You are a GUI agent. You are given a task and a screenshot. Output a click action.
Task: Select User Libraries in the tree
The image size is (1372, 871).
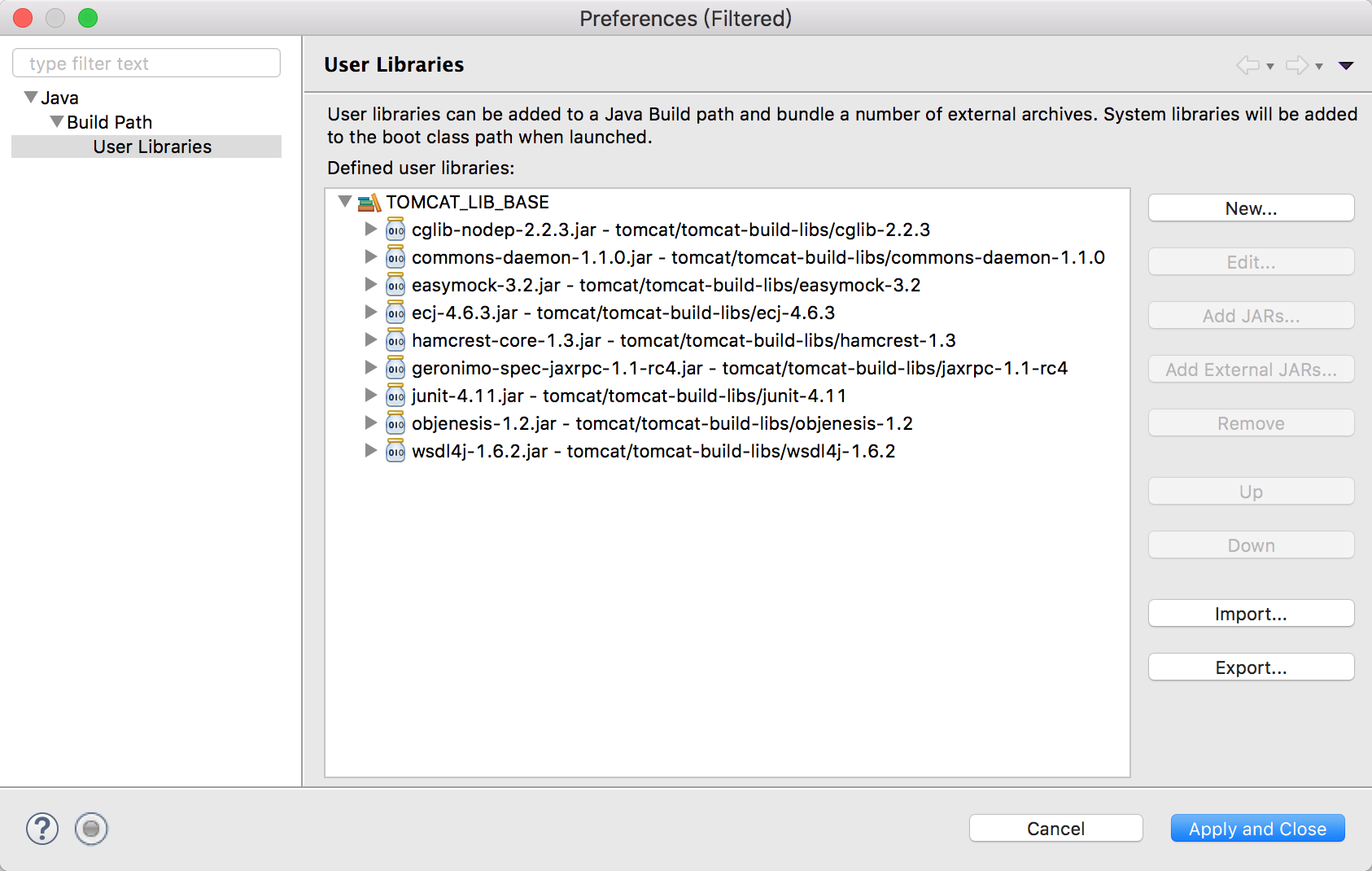152,147
